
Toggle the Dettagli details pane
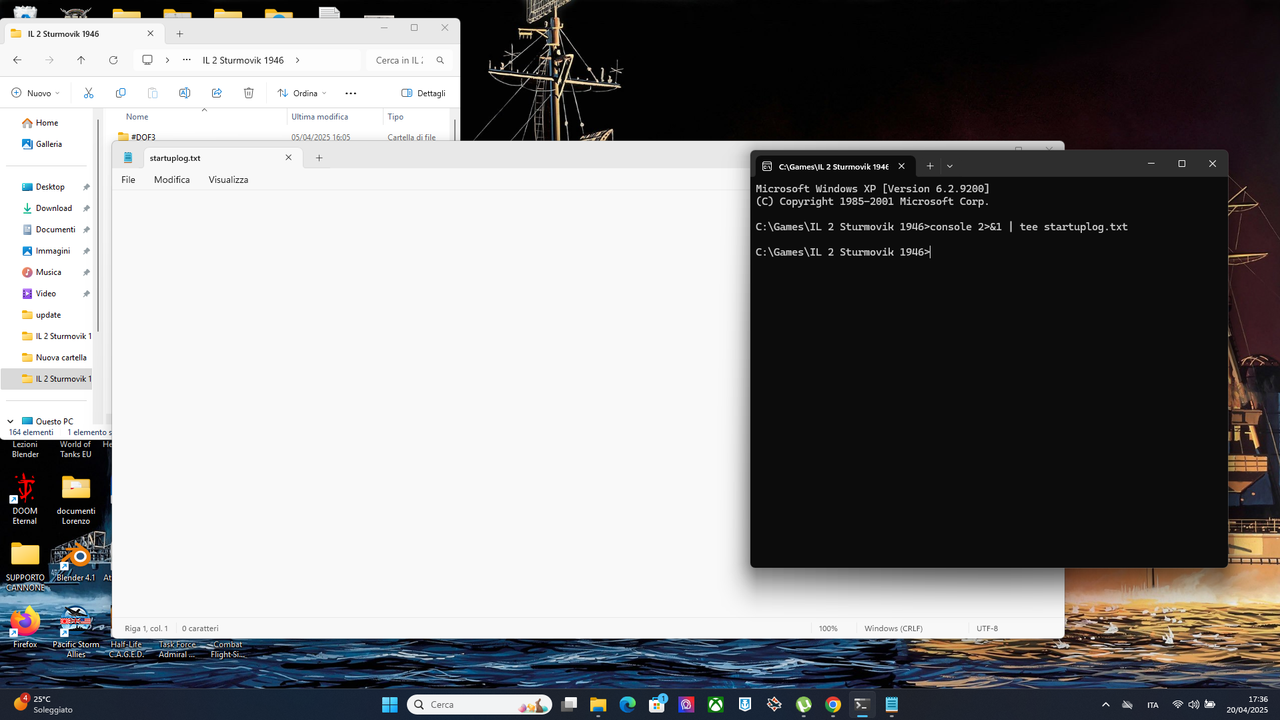tap(424, 93)
